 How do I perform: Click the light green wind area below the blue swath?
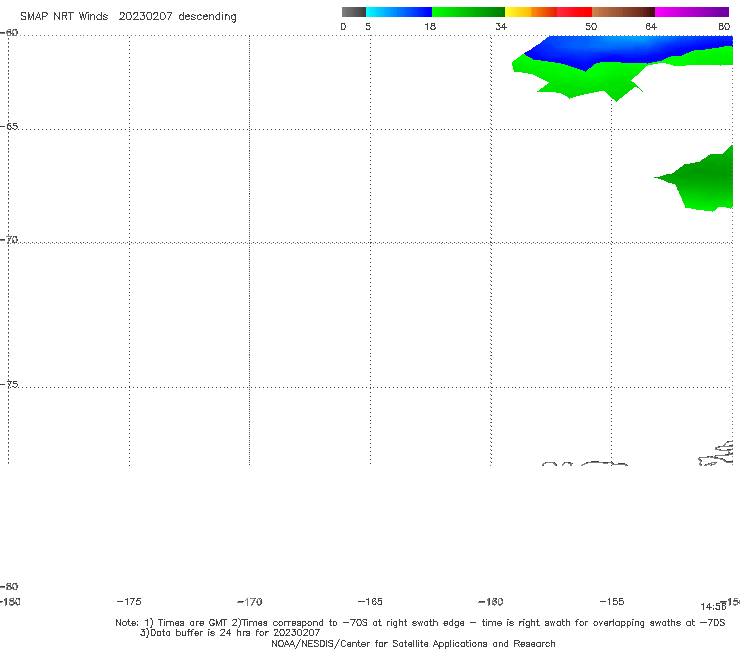[x=585, y=81]
